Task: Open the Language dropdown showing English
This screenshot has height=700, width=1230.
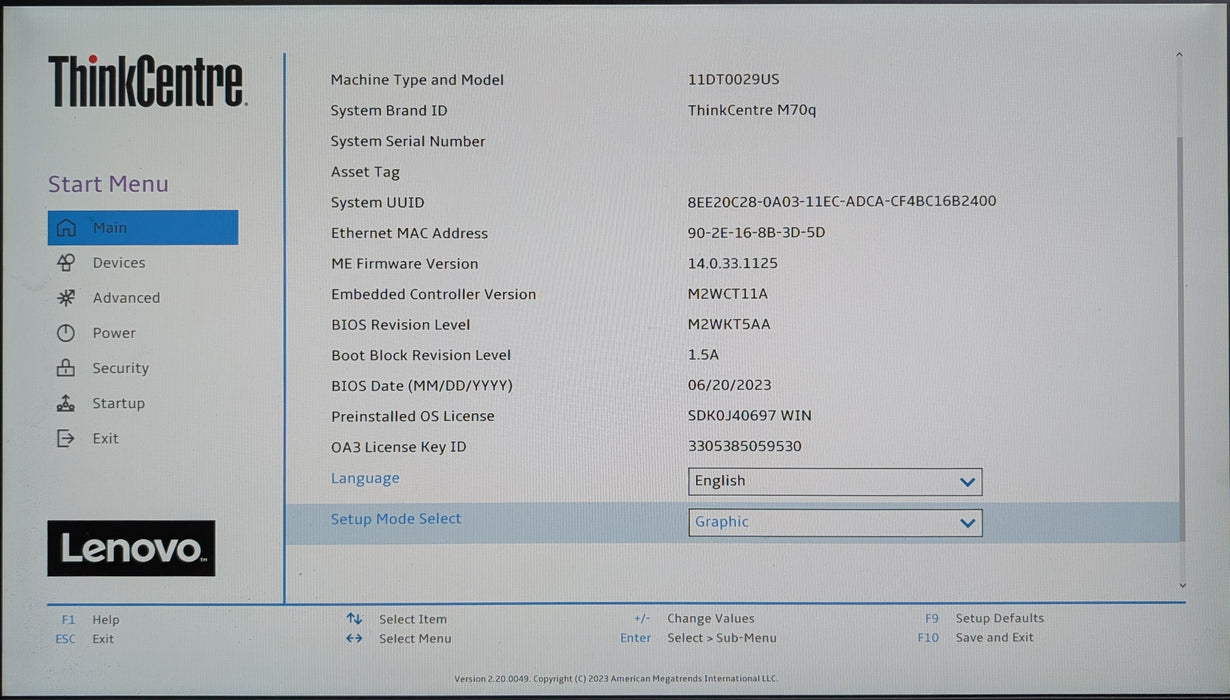Action: point(835,481)
